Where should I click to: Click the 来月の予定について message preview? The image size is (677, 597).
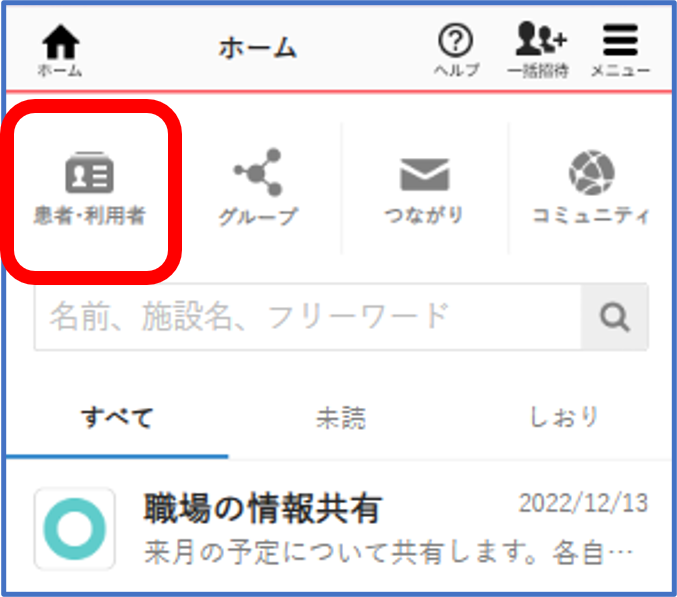tap(389, 552)
